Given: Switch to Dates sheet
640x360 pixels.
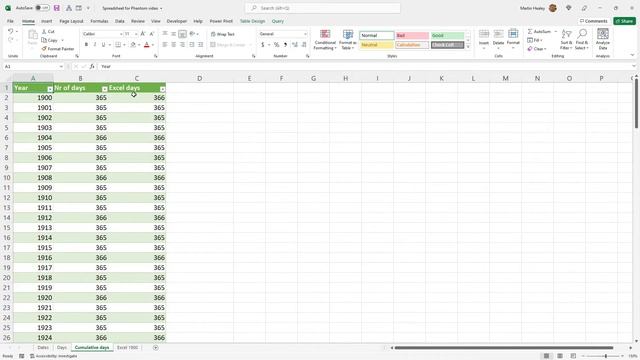Looking at the screenshot, I should [x=43, y=348].
